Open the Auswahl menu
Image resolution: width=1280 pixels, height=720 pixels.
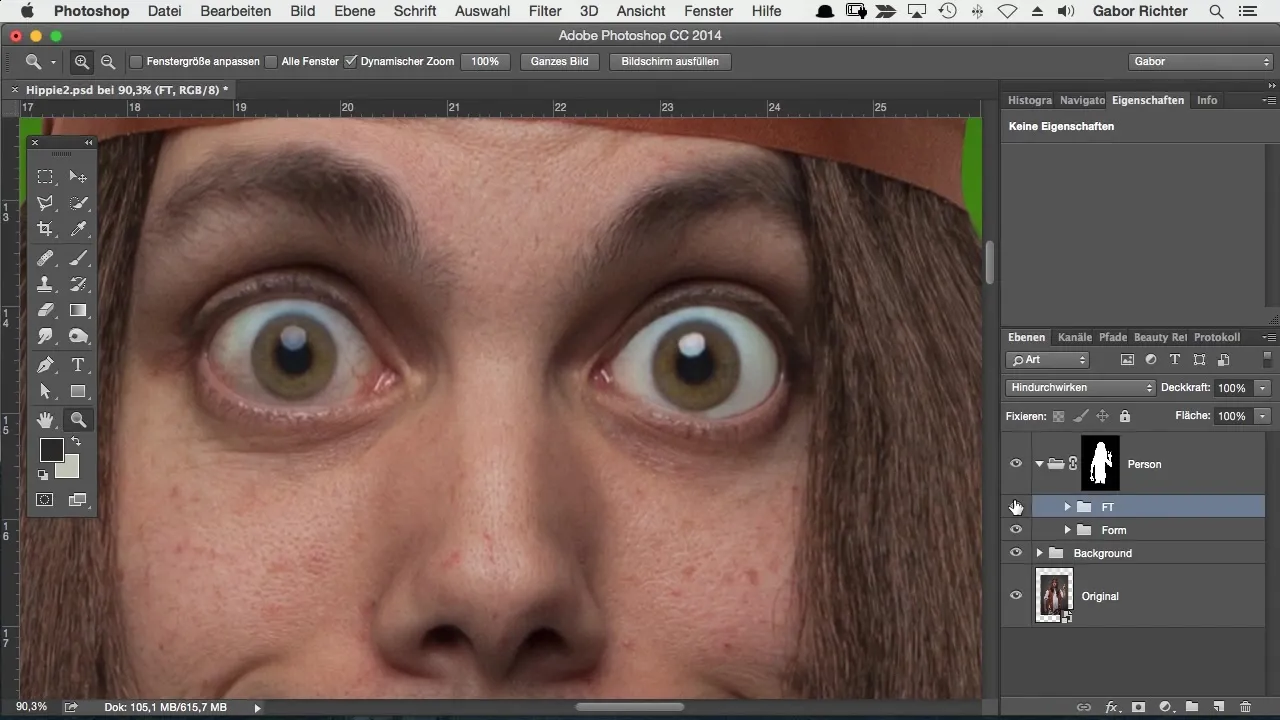(x=482, y=11)
